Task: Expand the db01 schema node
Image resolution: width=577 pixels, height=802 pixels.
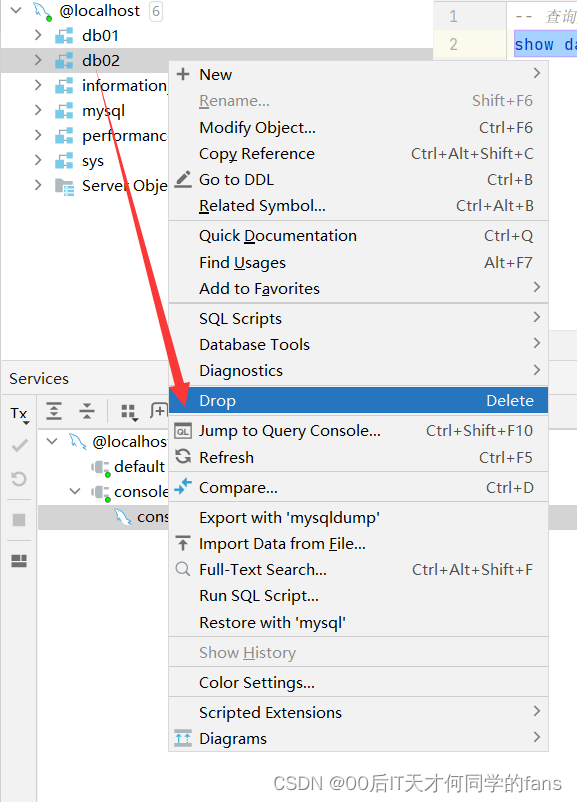Action: click(38, 35)
